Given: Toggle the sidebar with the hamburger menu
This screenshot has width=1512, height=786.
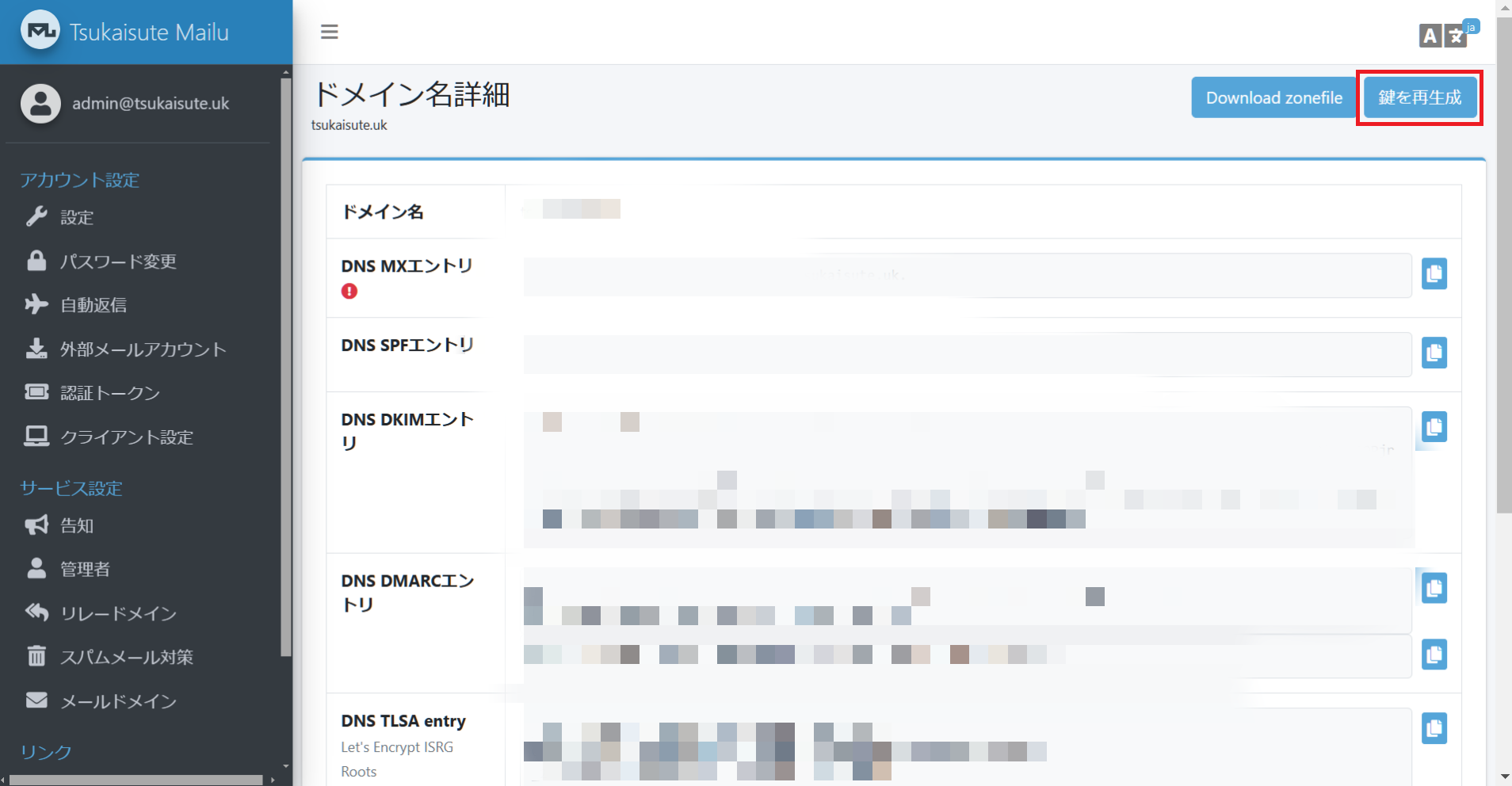Looking at the screenshot, I should [330, 32].
